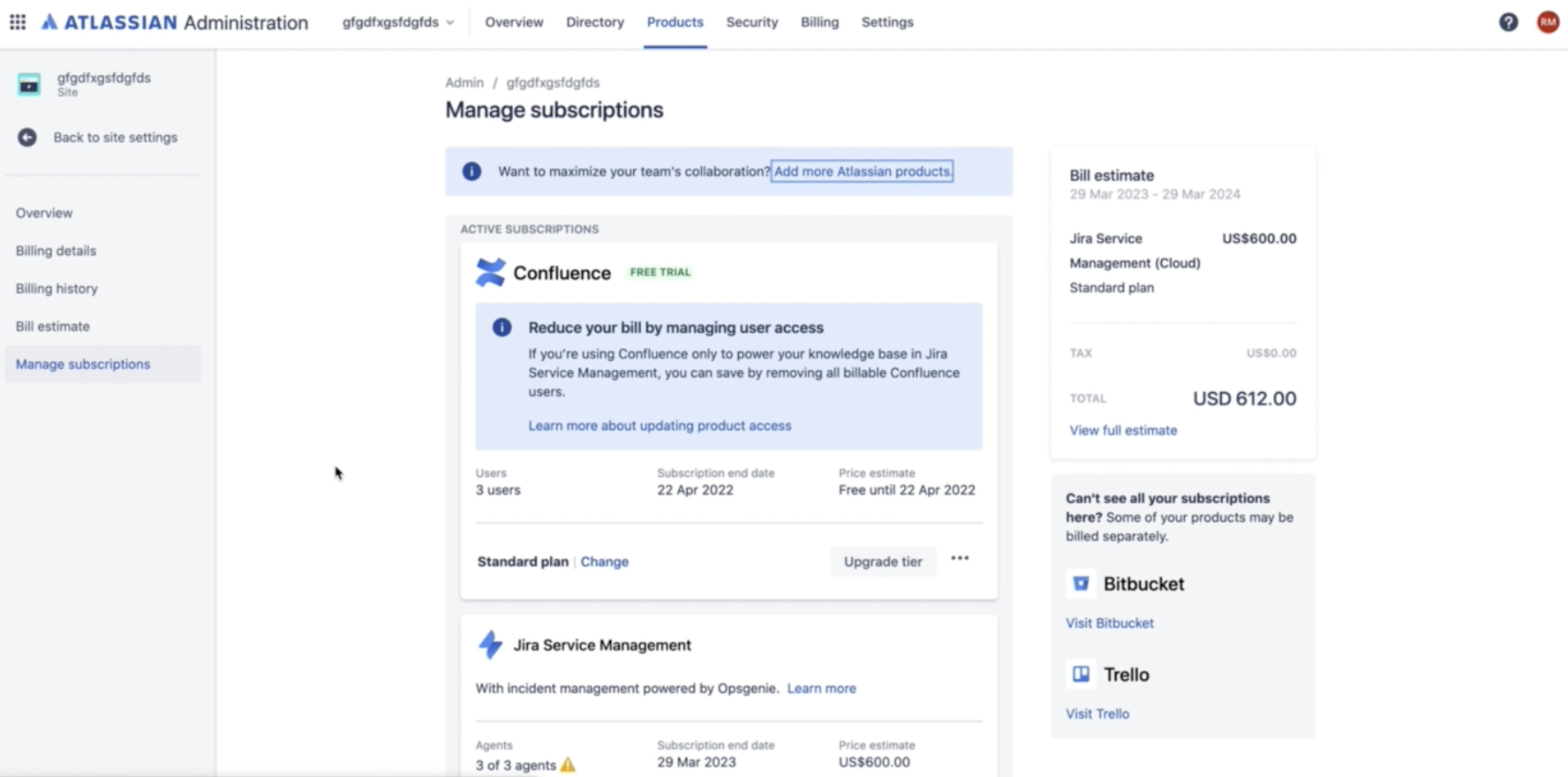Click Add more Atlassian products link
Image resolution: width=1568 pixels, height=777 pixels.
click(863, 171)
